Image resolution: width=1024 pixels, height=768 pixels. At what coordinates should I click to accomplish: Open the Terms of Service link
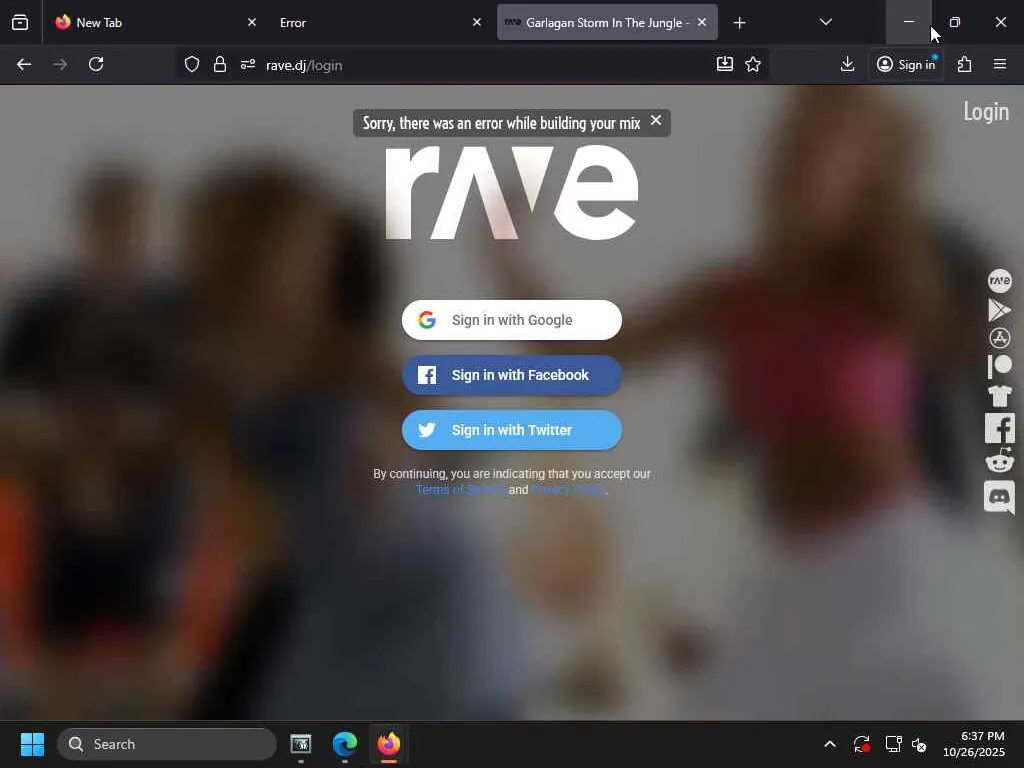[x=461, y=490]
